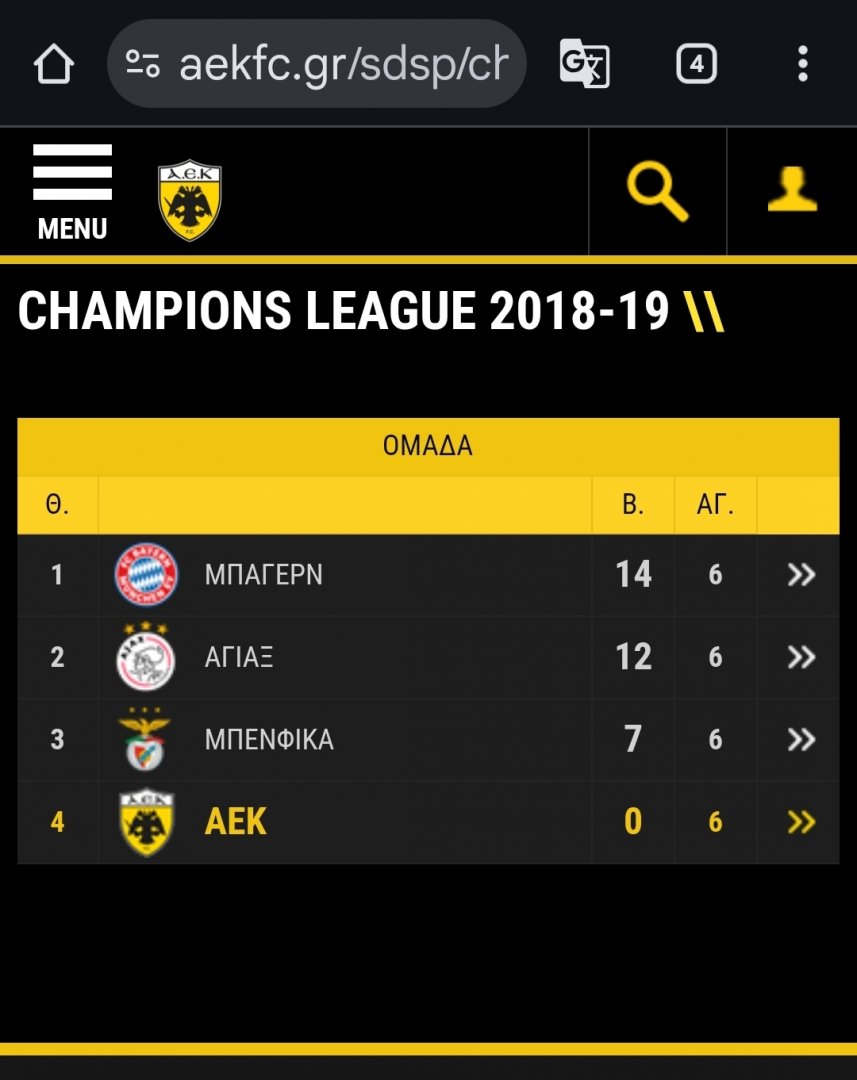Open the site info icon in address bar
Viewport: 857px width, 1080px height.
tap(142, 65)
